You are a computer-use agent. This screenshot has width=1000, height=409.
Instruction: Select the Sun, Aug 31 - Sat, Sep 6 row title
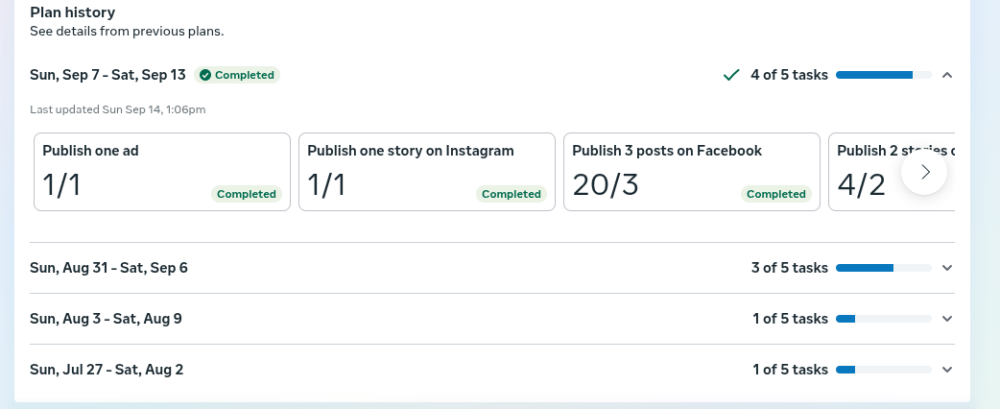click(109, 268)
